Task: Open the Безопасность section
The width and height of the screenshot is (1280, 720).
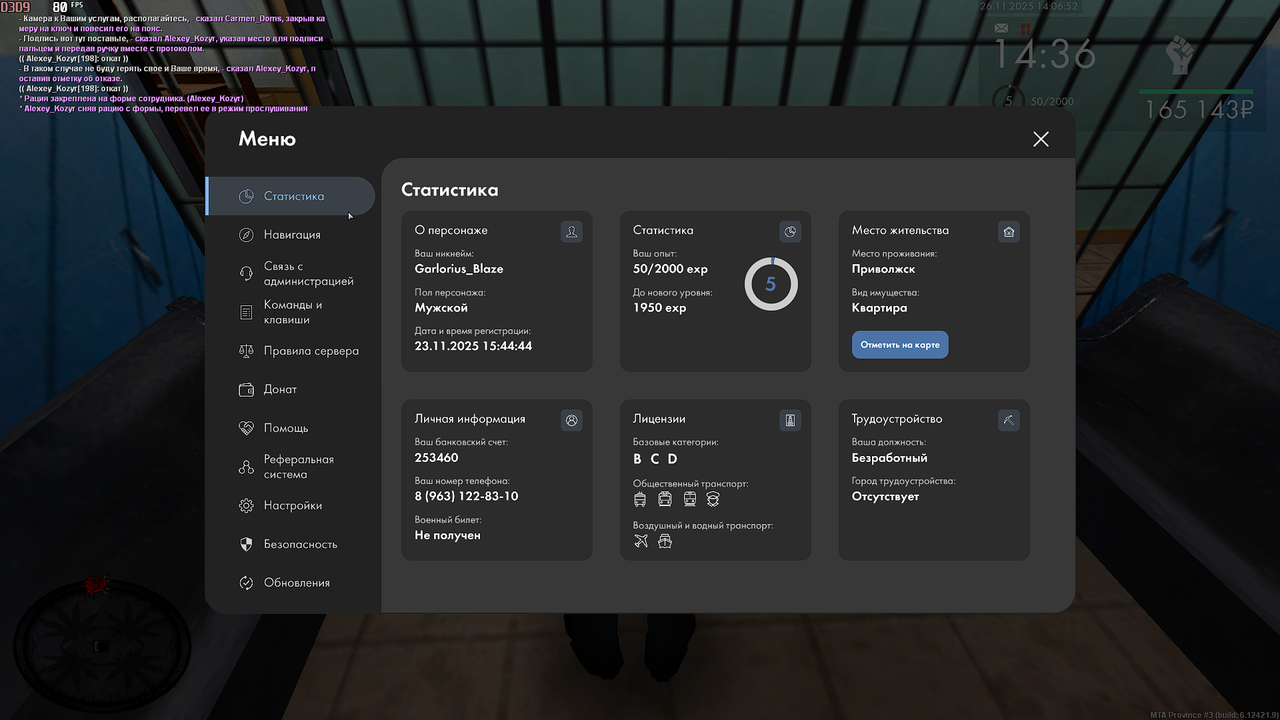Action: click(x=290, y=544)
